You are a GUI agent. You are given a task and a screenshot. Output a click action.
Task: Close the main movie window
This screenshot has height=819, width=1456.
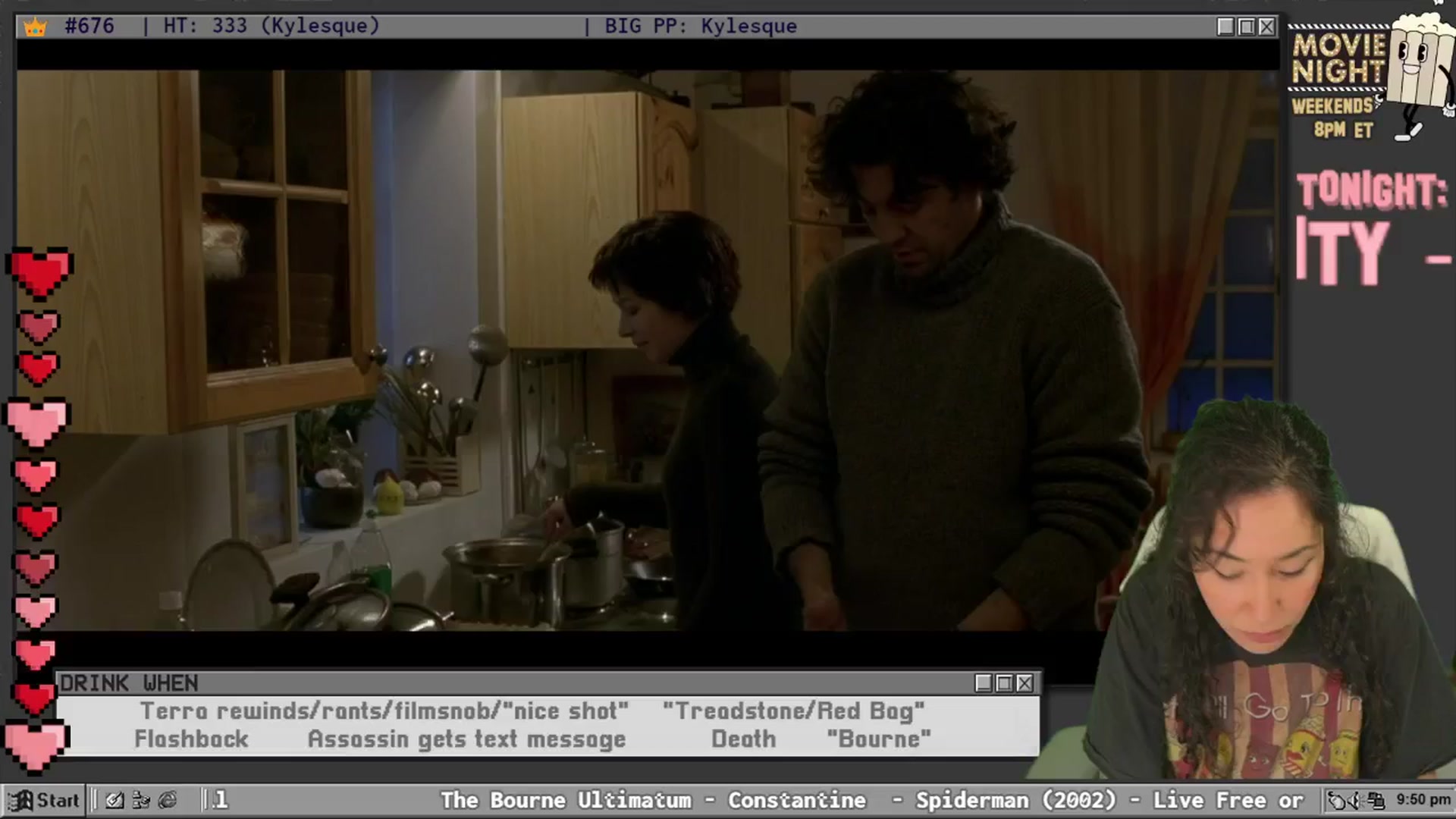pos(1266,27)
